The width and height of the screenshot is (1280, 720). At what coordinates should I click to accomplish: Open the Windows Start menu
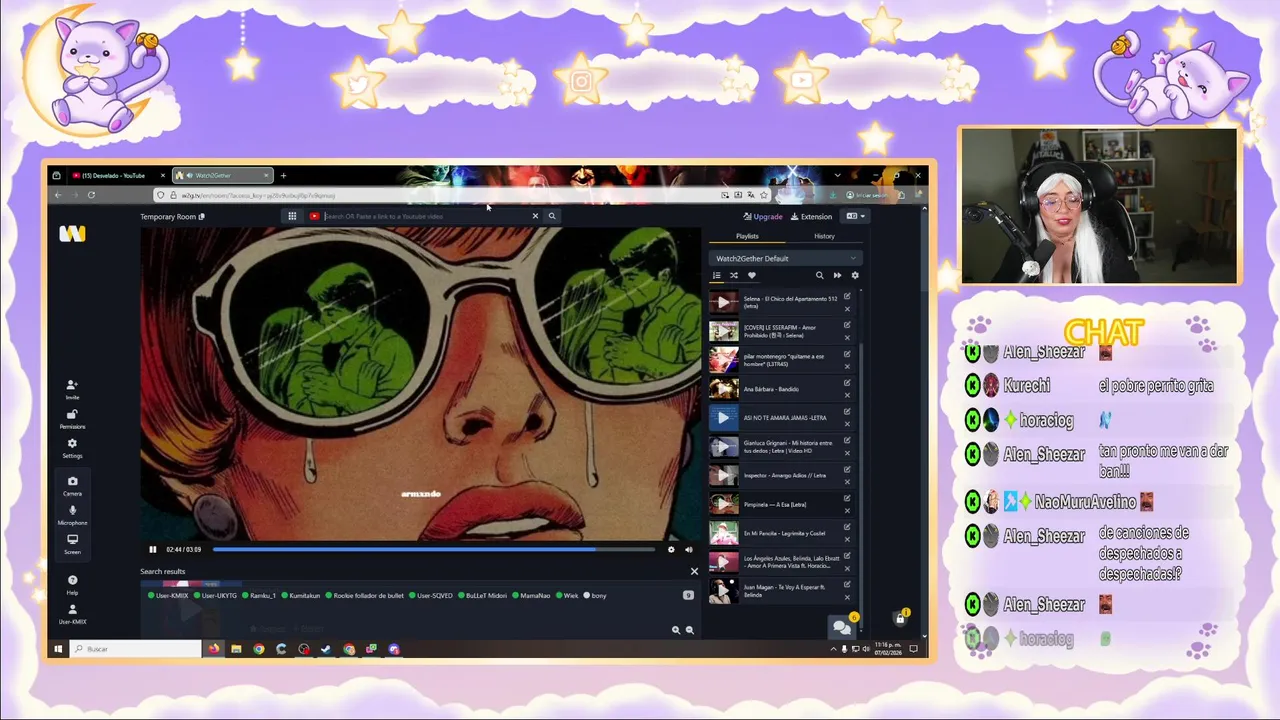pyautogui.click(x=57, y=649)
